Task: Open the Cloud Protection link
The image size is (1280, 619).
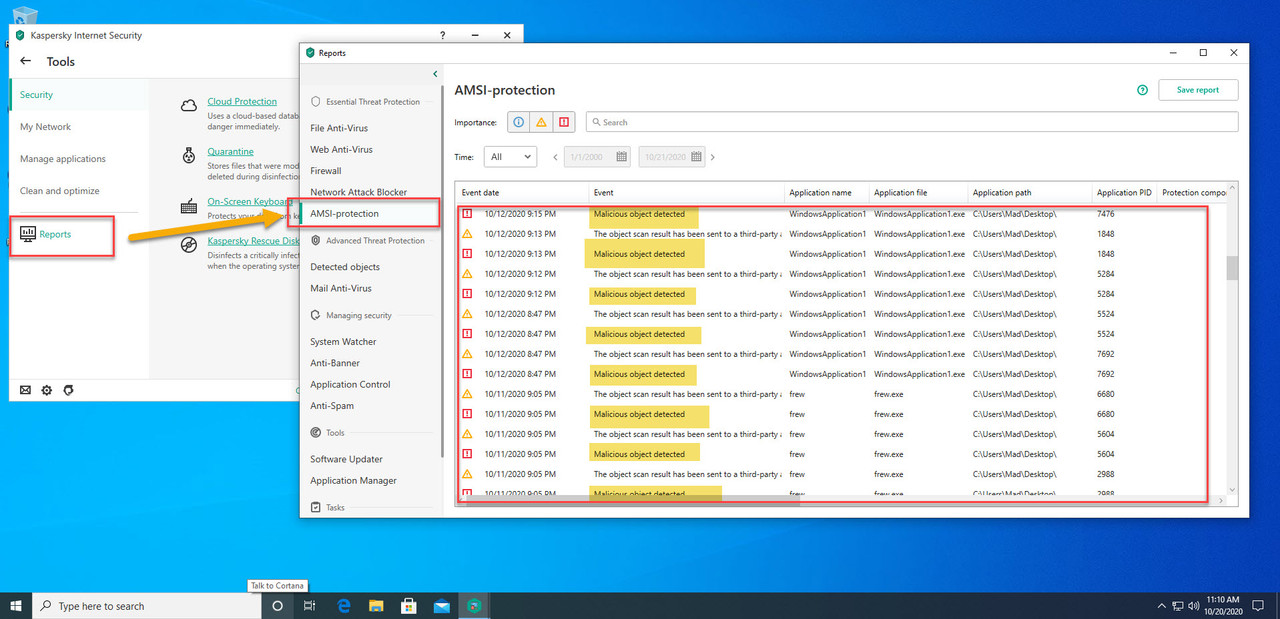Action: [242, 102]
